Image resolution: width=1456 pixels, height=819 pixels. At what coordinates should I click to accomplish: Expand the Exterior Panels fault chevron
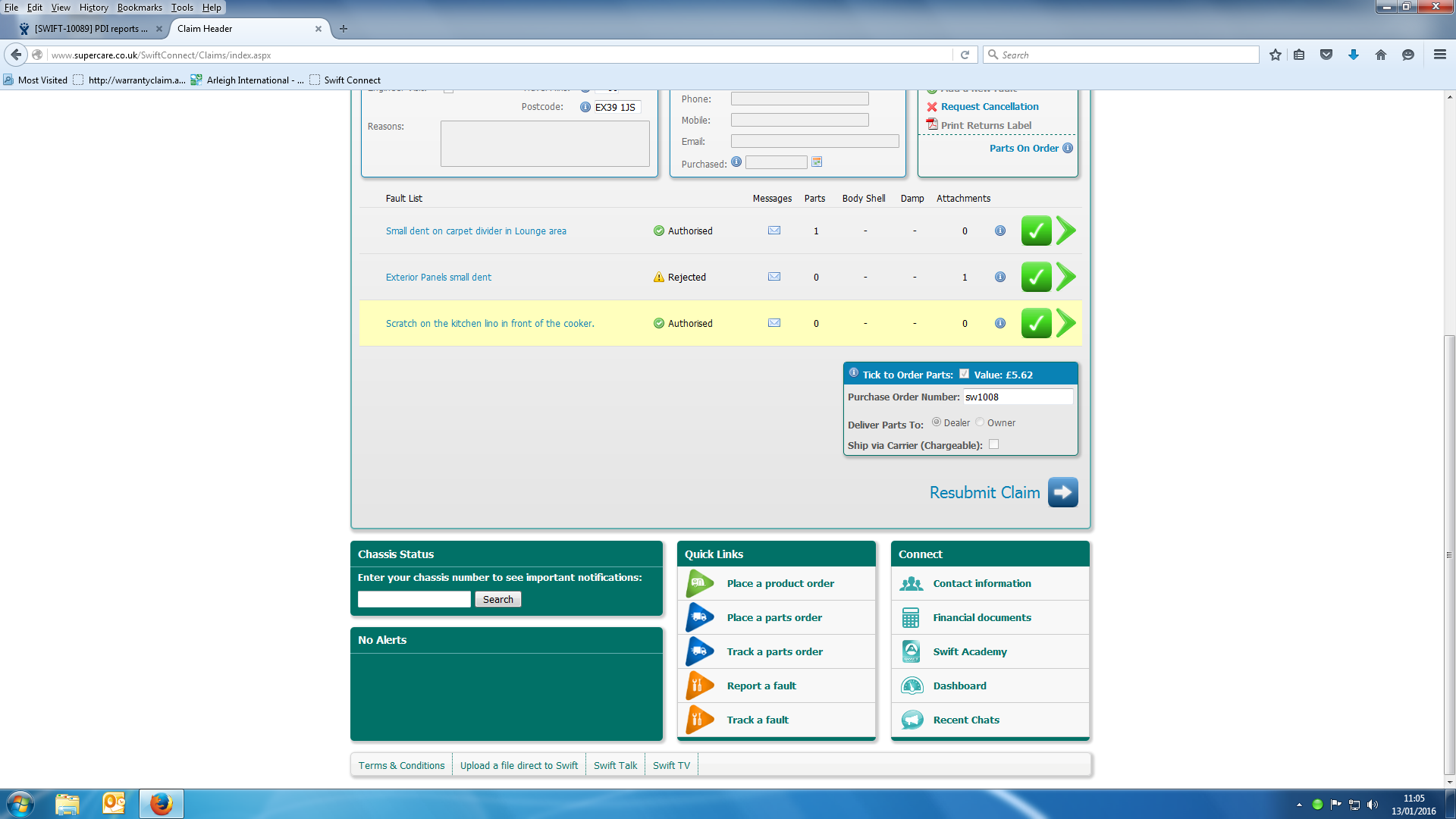1065,277
